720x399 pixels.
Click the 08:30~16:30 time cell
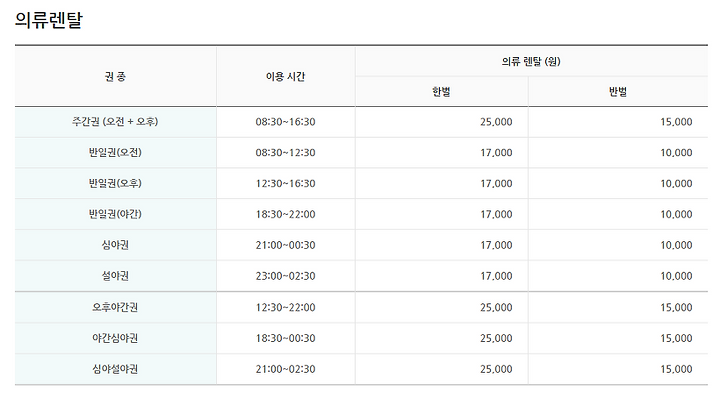click(x=286, y=122)
